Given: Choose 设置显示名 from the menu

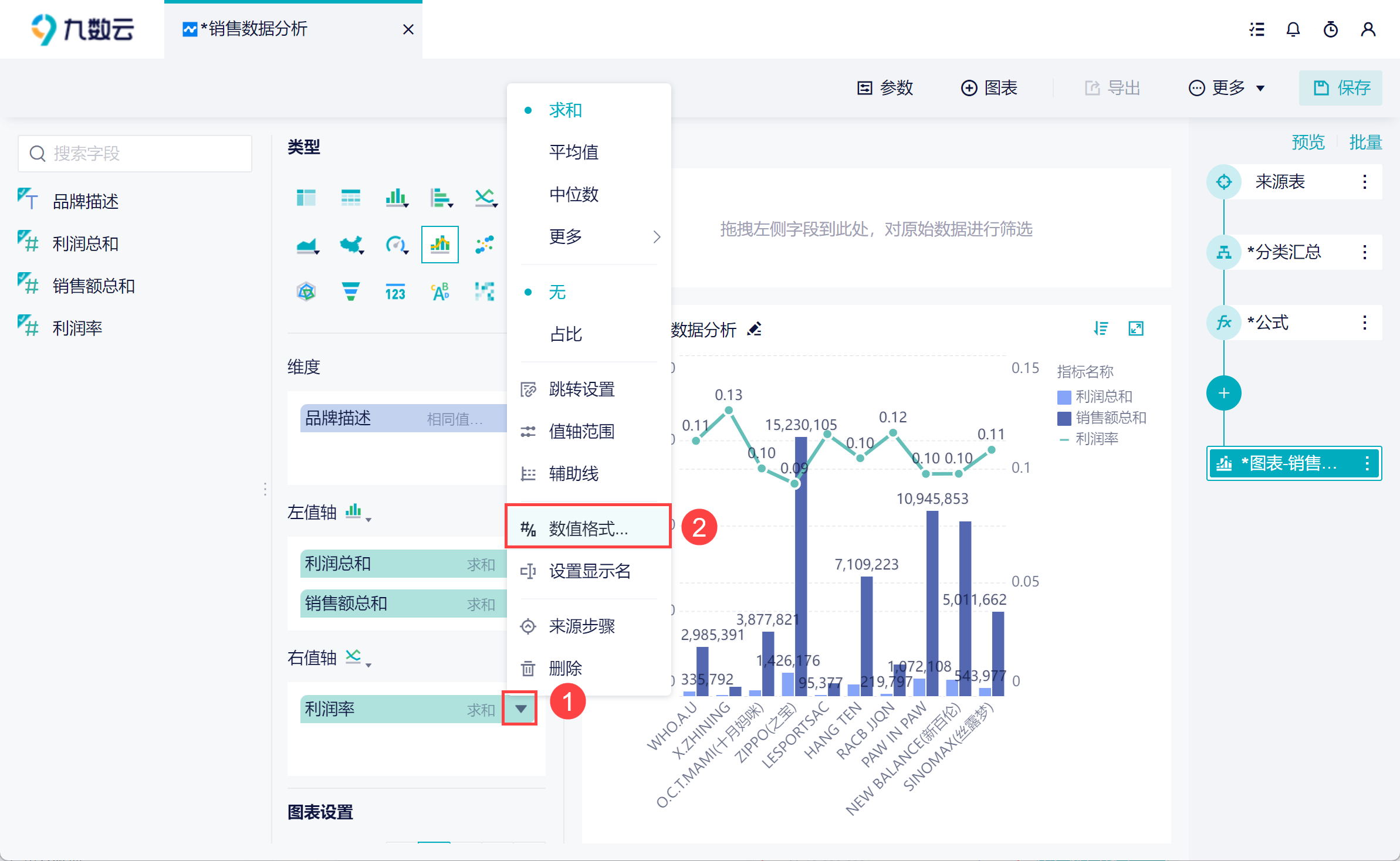Looking at the screenshot, I should 589,571.
